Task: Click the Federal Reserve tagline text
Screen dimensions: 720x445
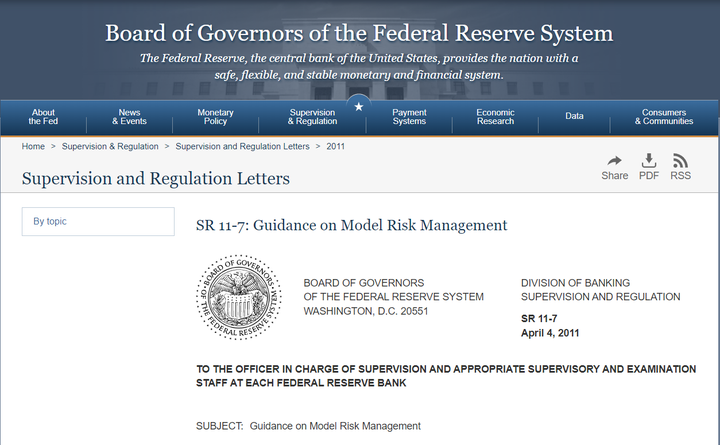Action: pyautogui.click(x=359, y=67)
